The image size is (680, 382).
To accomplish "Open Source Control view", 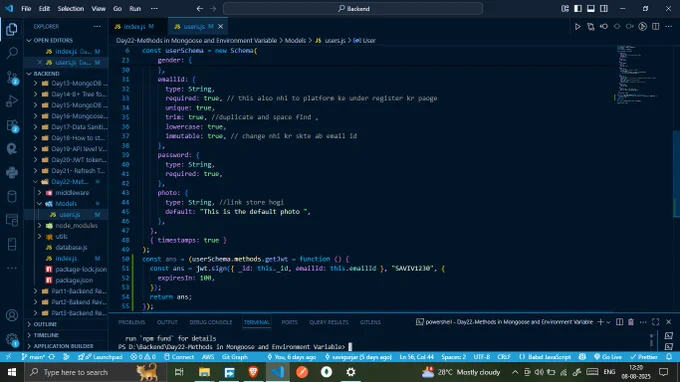I will coord(12,78).
